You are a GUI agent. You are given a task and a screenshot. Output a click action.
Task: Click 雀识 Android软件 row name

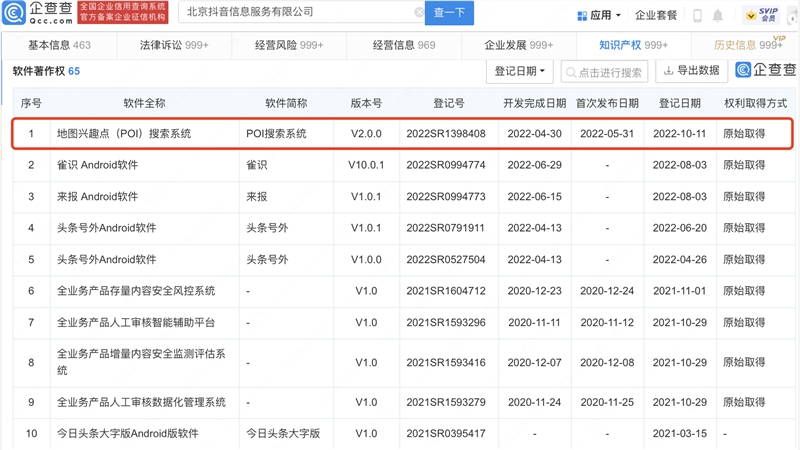point(97,165)
